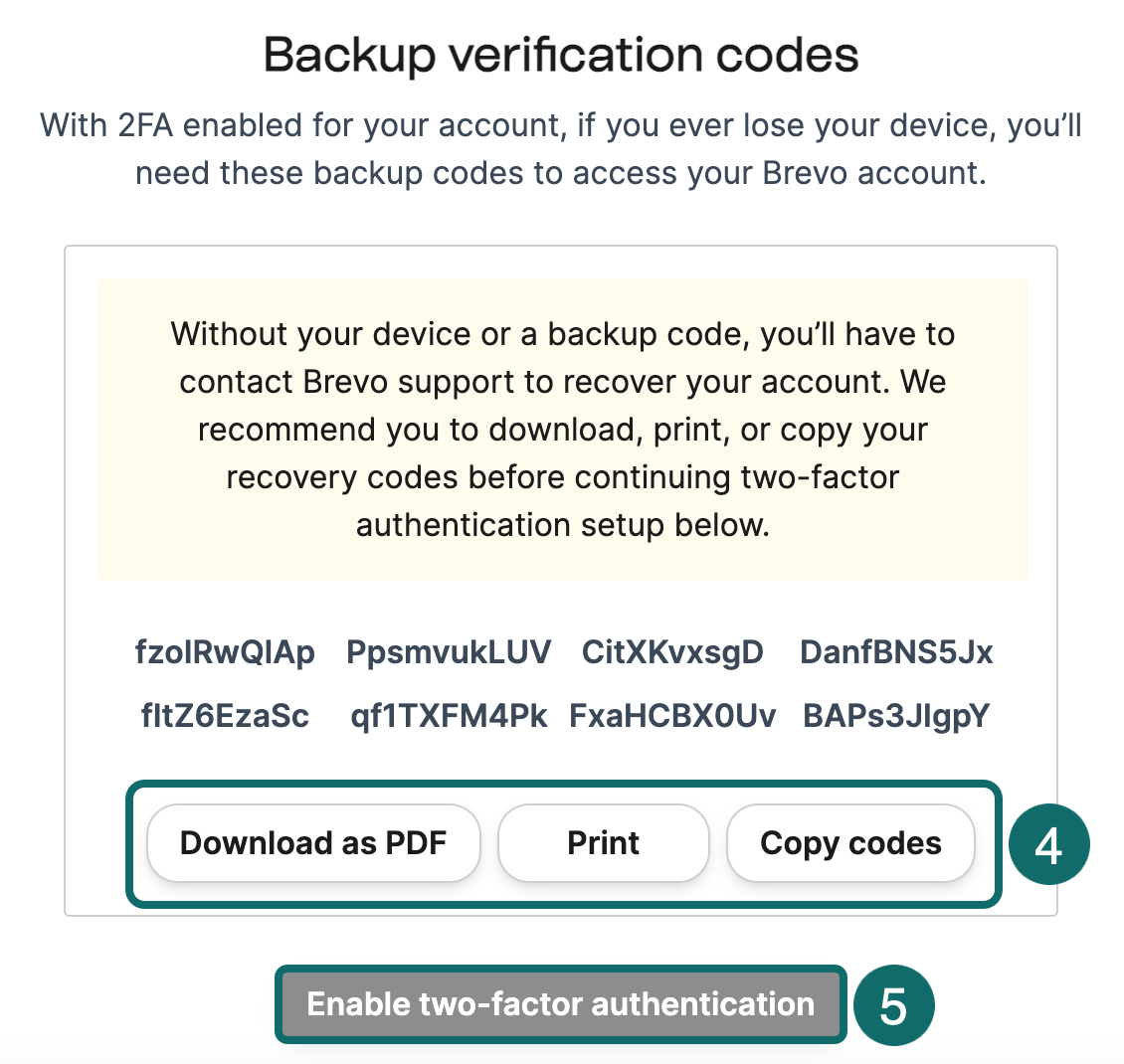Select the backup code fzolRwQlAp

(225, 652)
